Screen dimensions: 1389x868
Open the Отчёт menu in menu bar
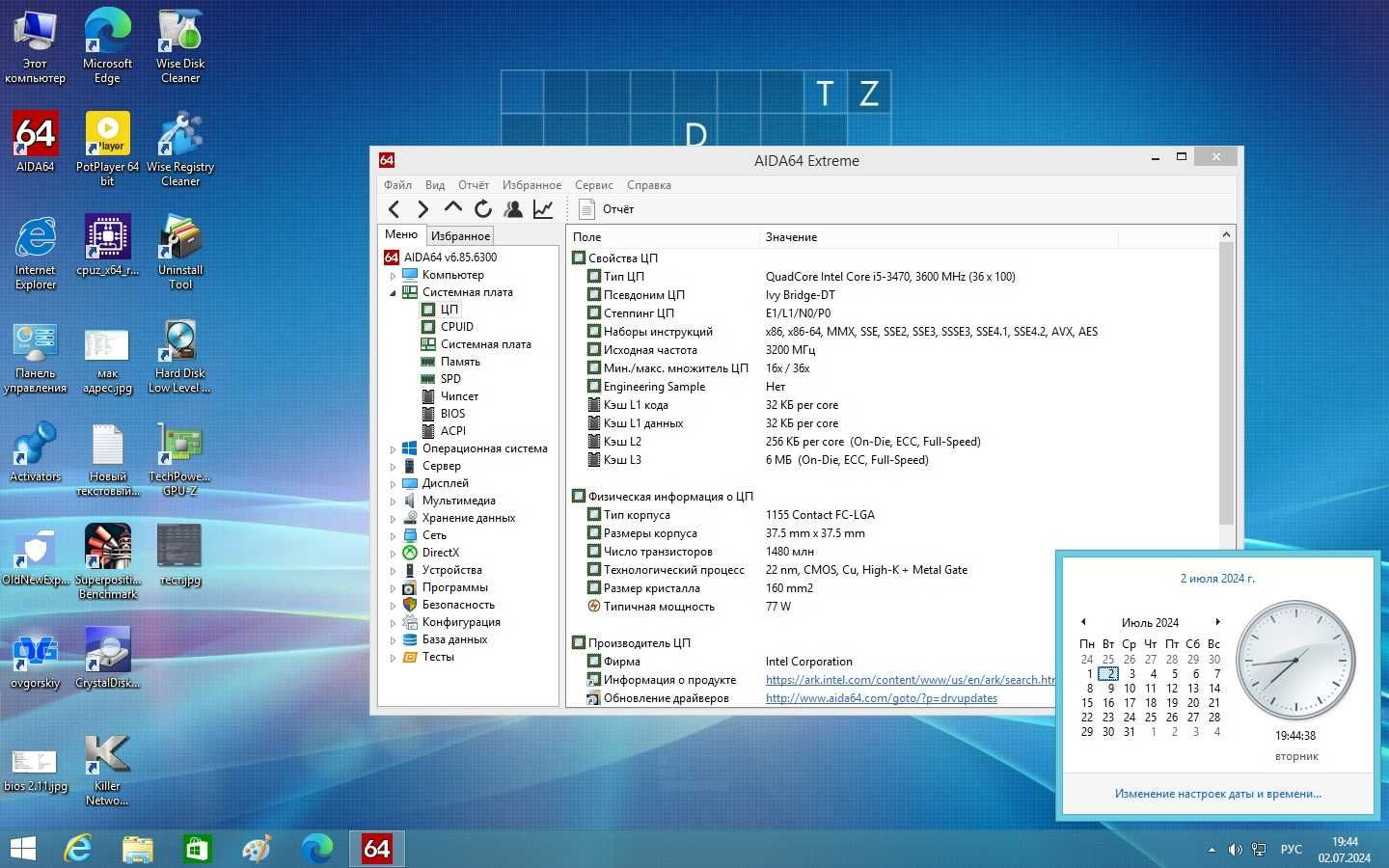coord(474,185)
